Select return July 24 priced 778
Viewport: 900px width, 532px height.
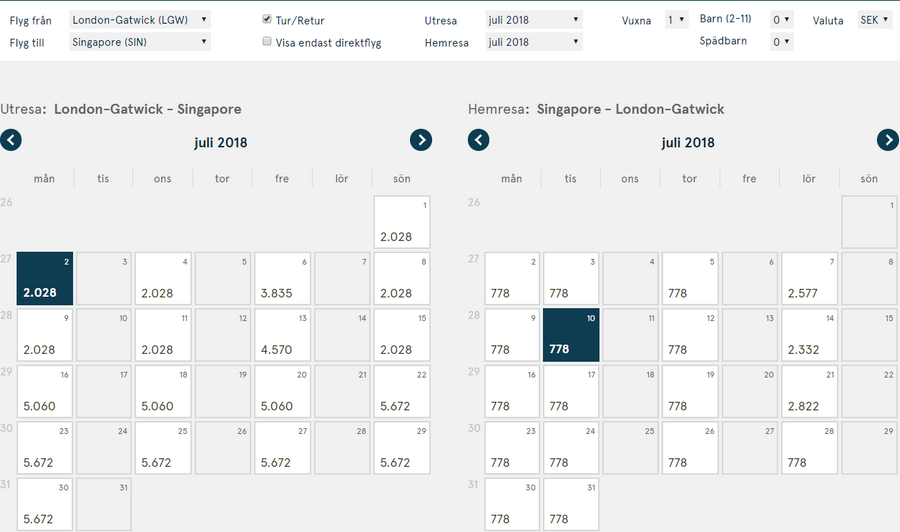[571, 448]
